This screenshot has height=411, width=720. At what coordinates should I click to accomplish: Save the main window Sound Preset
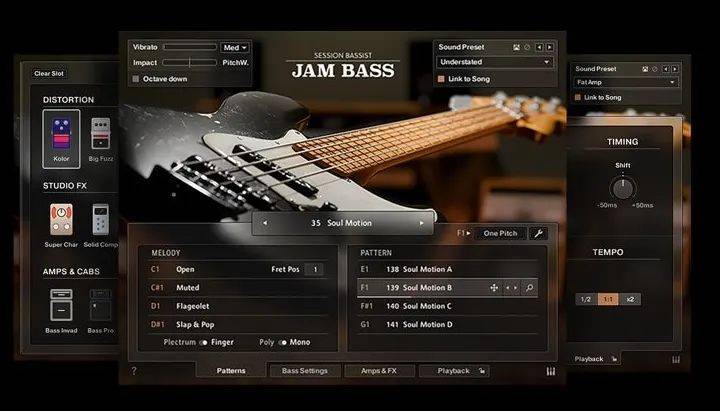pyautogui.click(x=517, y=47)
